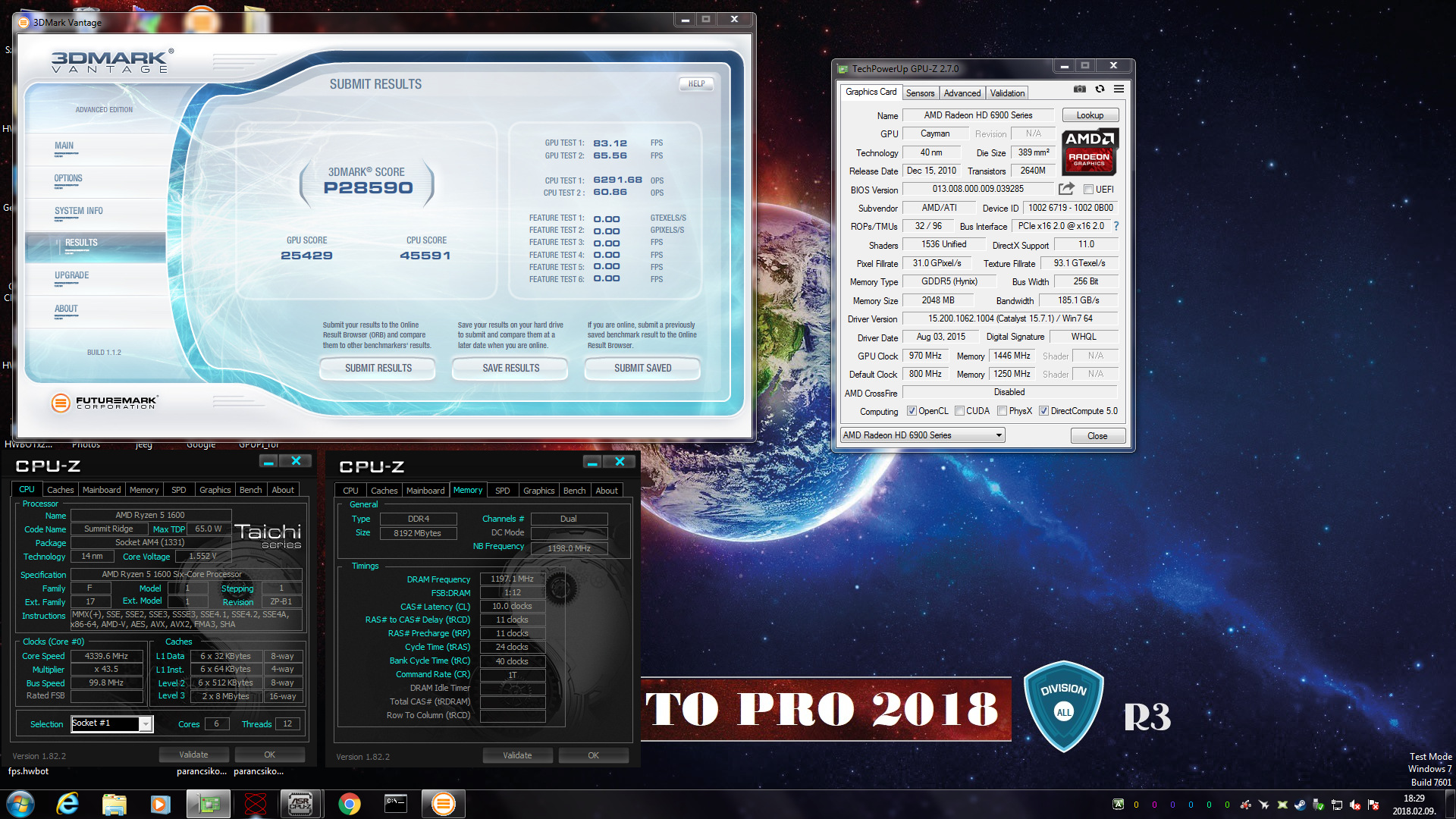Image resolution: width=1456 pixels, height=819 pixels.
Task: Open Windows Explorer from the taskbar
Action: click(x=115, y=804)
